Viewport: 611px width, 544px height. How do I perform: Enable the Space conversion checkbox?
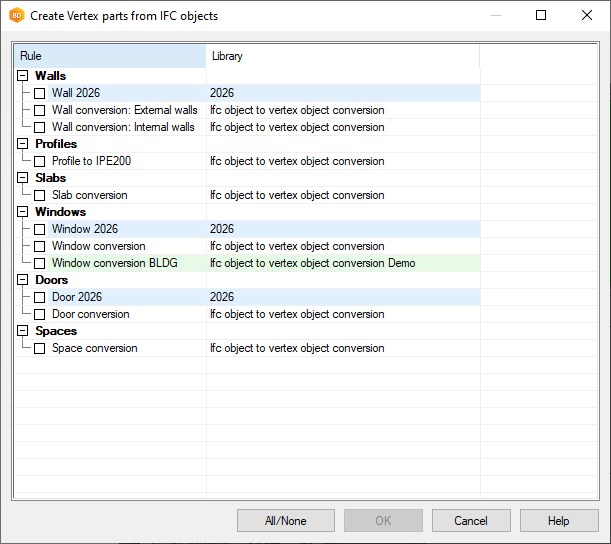pyautogui.click(x=40, y=348)
